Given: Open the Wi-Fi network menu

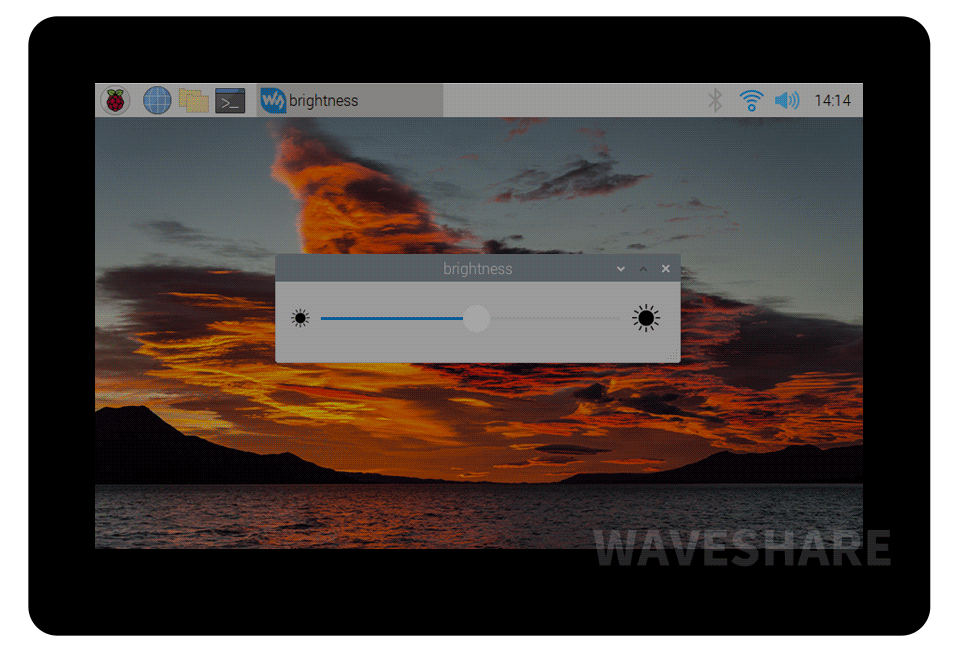Looking at the screenshot, I should 751,100.
